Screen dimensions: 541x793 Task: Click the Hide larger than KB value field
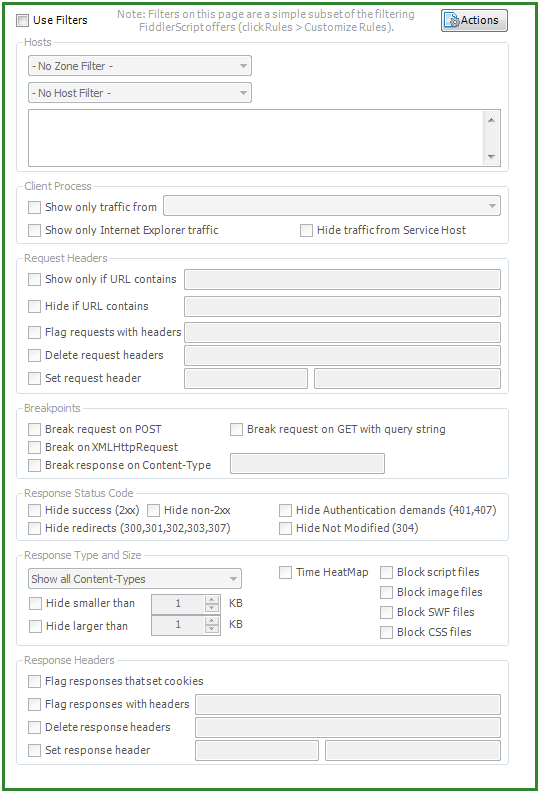[178, 625]
